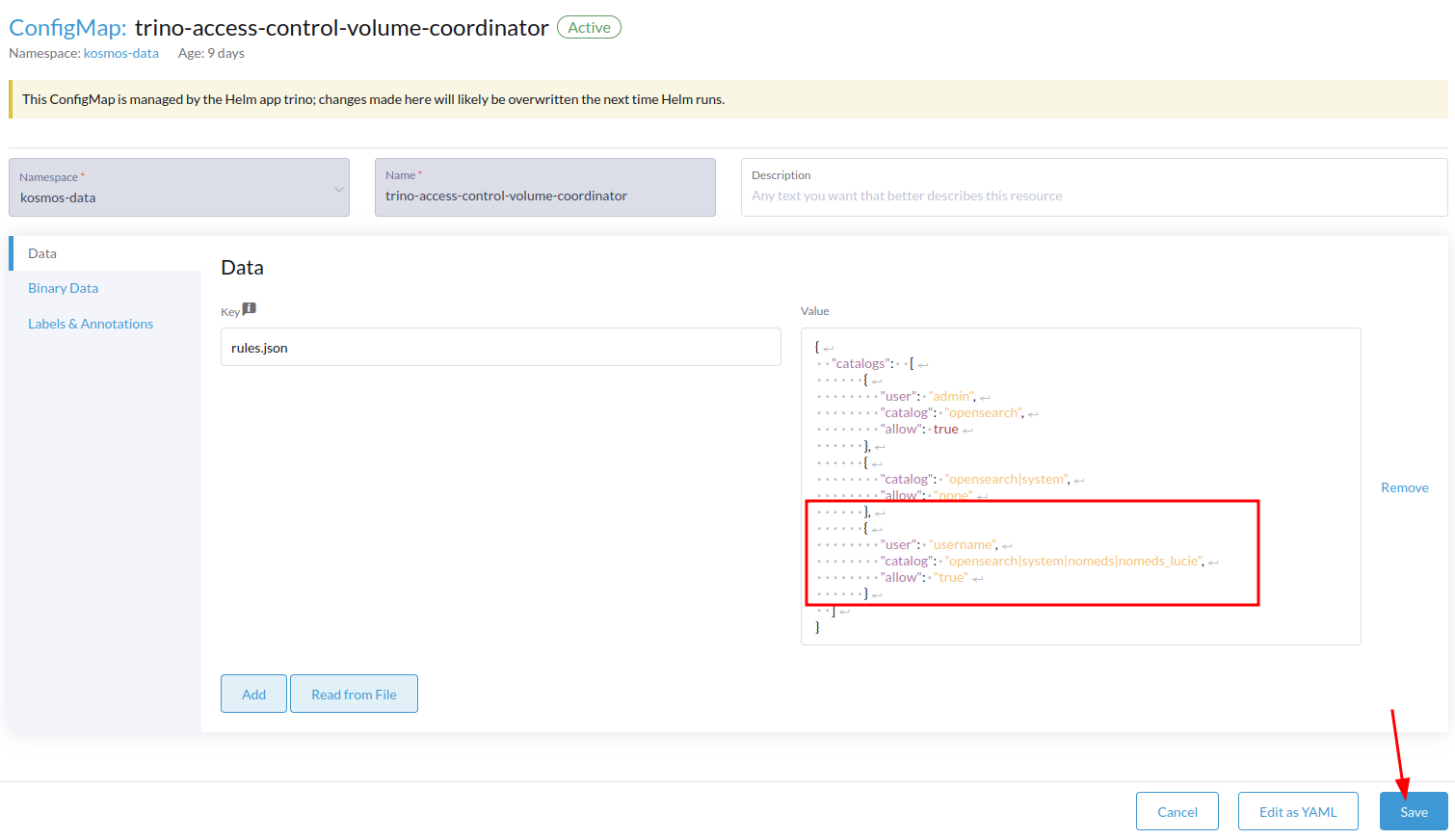1455x840 pixels.
Task: Place cursor on "username" in value editor
Action: [x=964, y=544]
